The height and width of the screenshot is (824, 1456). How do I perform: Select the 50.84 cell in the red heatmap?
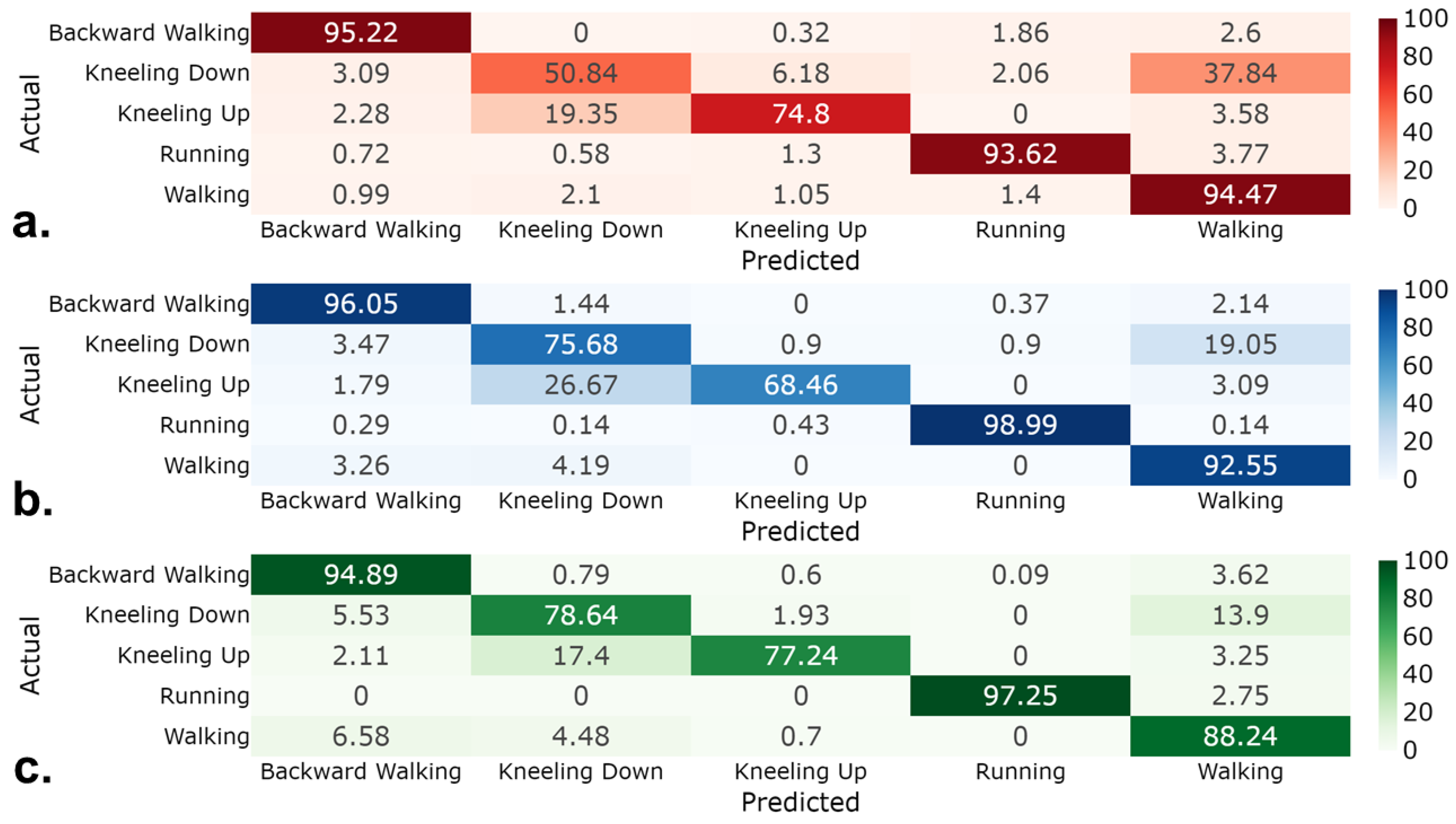tap(581, 73)
